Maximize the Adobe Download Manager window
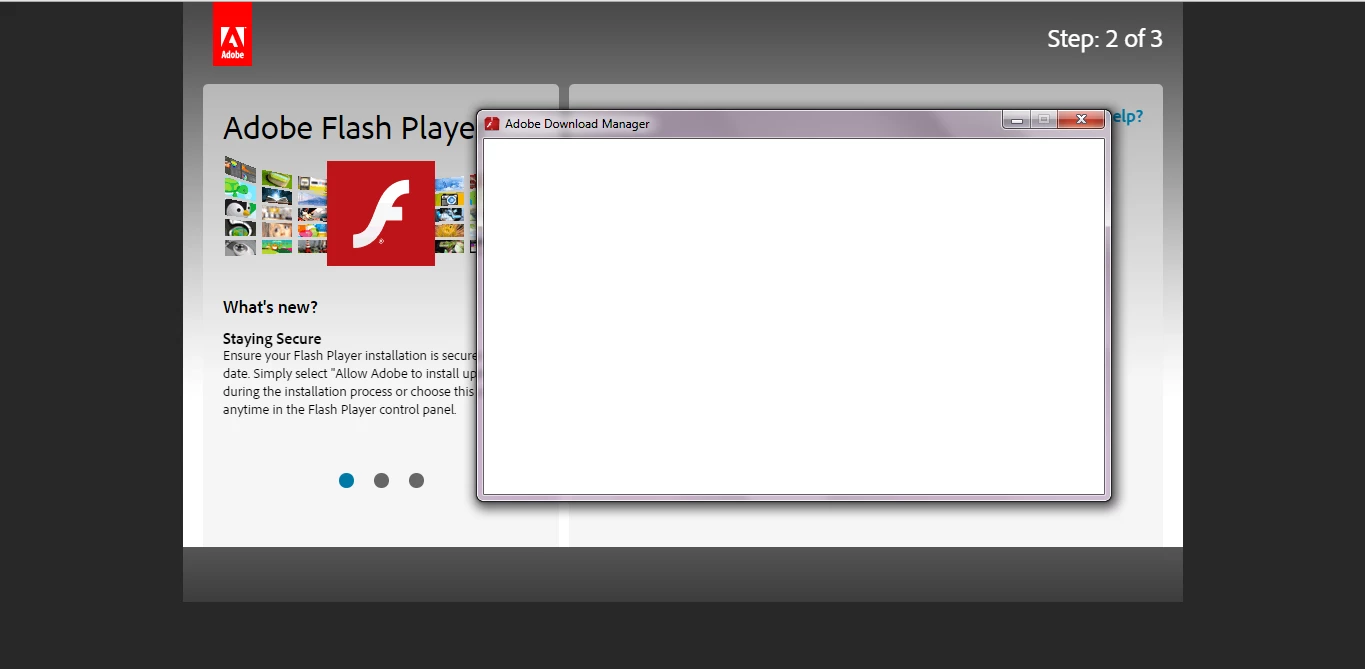 point(1044,120)
